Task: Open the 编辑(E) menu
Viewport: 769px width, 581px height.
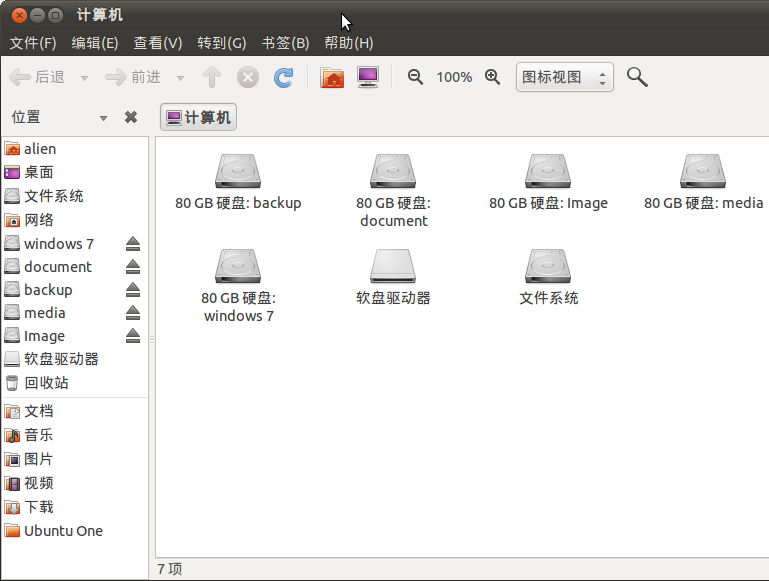Action: point(95,43)
